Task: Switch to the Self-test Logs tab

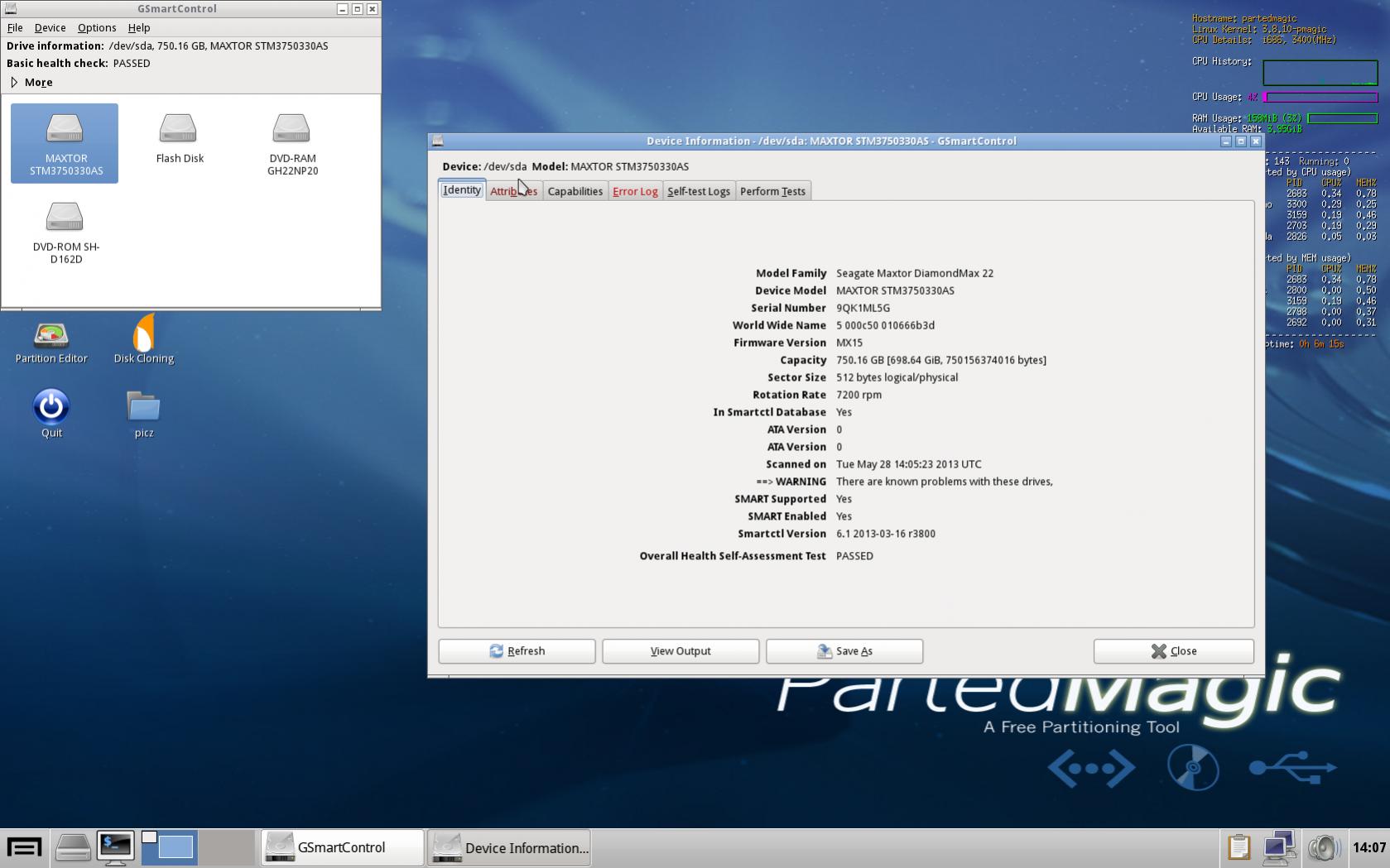Action: (x=699, y=191)
